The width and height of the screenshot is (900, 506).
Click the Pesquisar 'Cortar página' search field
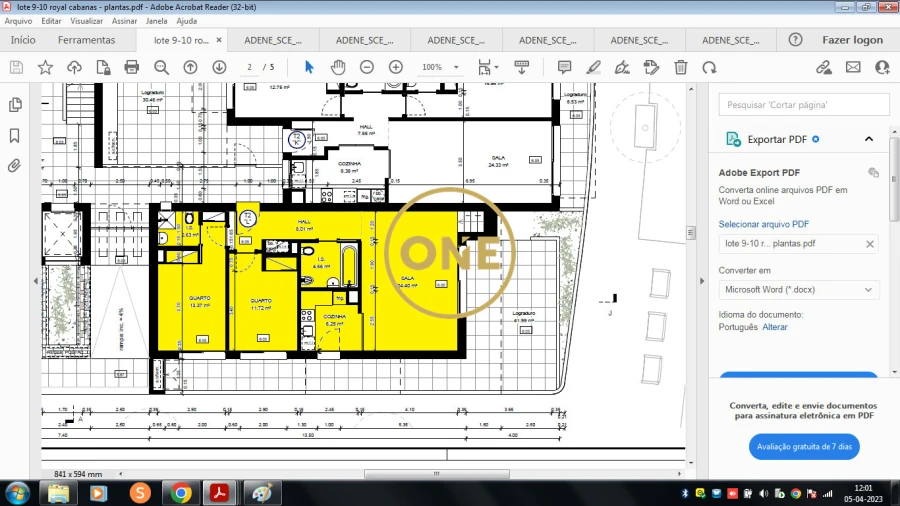point(804,105)
